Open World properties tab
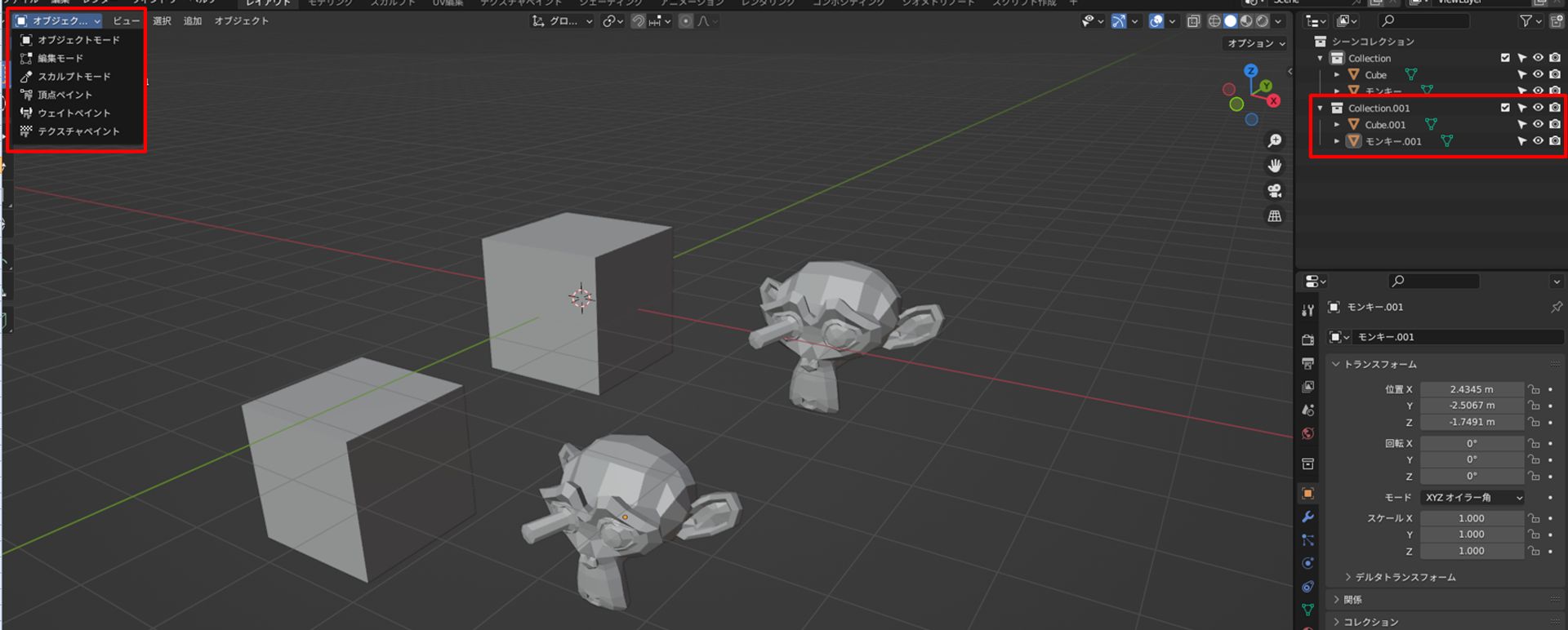The width and height of the screenshot is (1568, 630). pyautogui.click(x=1308, y=433)
